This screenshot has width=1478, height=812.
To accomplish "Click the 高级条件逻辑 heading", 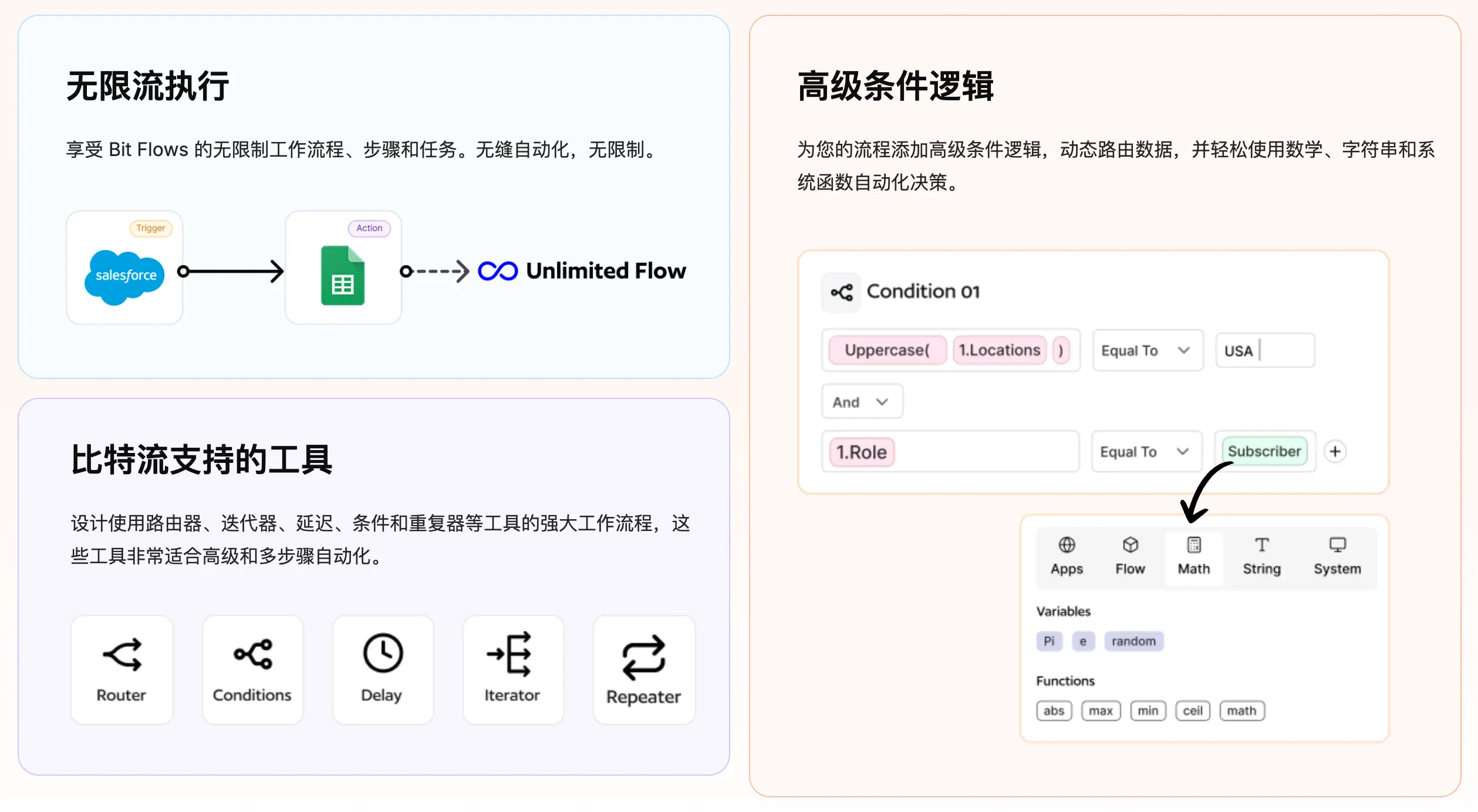I will [x=895, y=86].
